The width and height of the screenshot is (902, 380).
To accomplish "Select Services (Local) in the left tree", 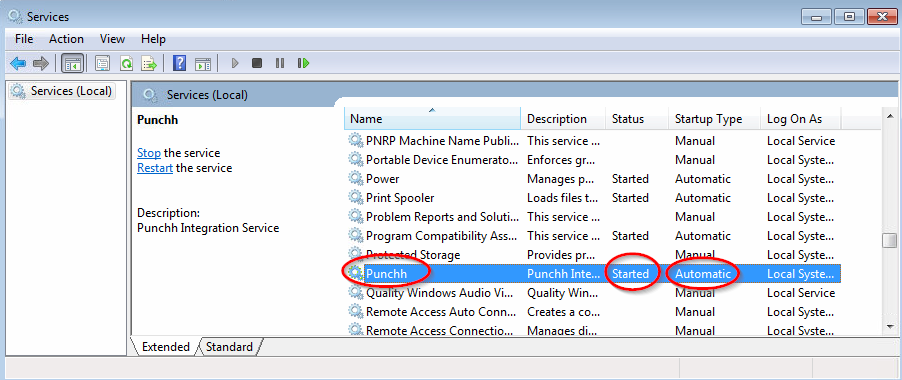I will [62, 91].
